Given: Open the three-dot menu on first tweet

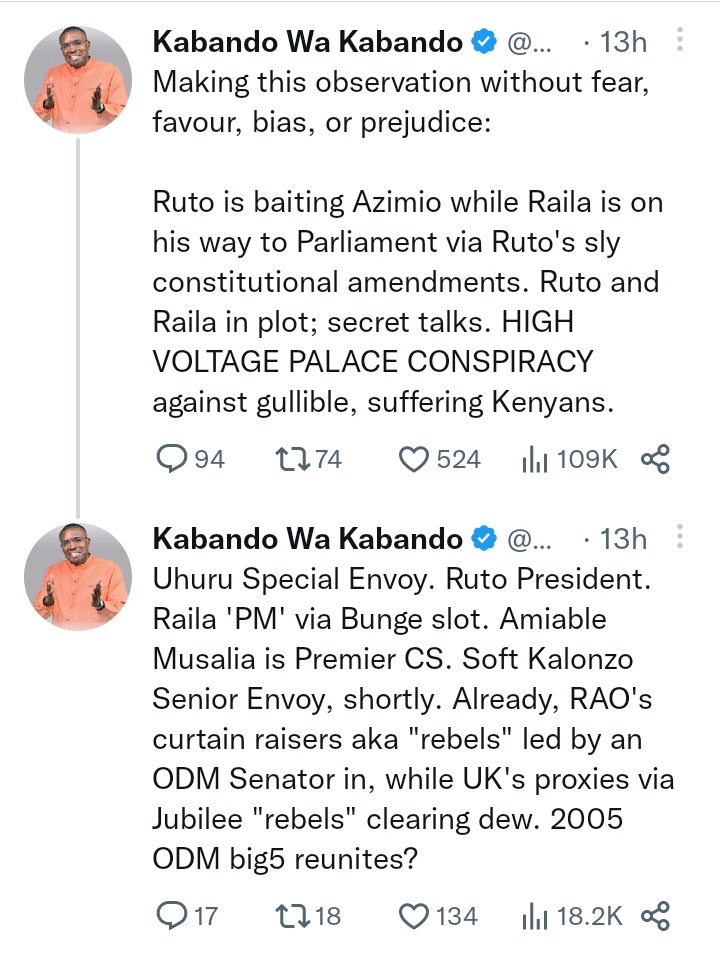Looking at the screenshot, I should click(x=680, y=40).
